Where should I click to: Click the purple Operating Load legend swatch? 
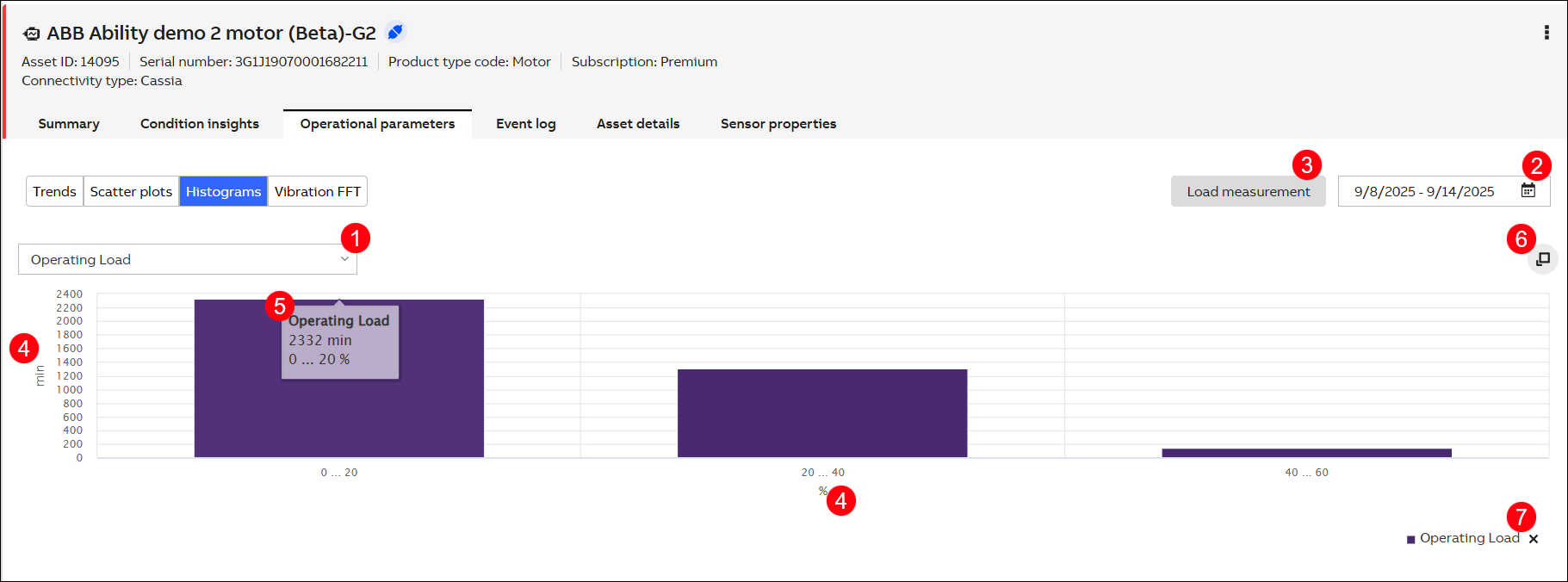(1410, 539)
